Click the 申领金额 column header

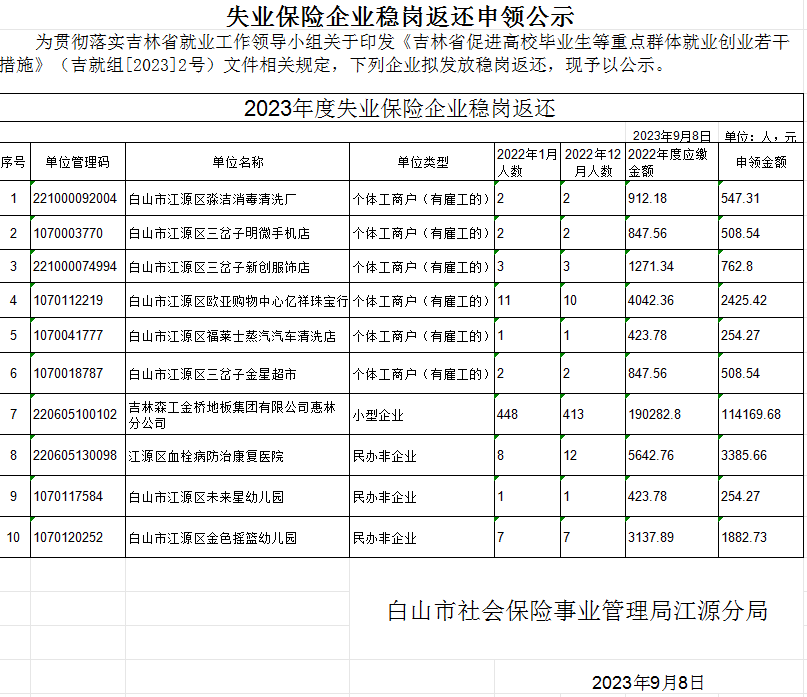click(x=761, y=162)
